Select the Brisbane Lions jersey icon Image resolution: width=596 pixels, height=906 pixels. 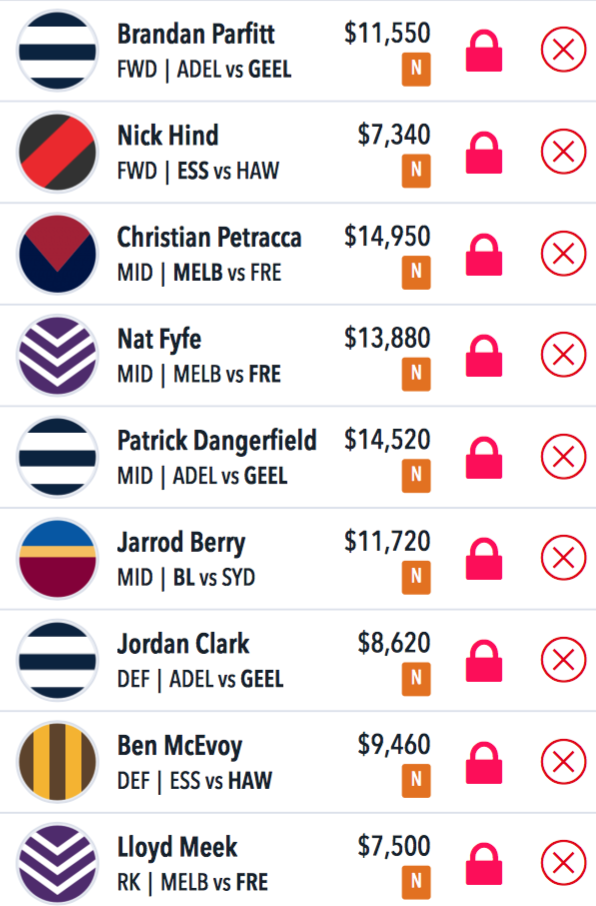[x=57, y=559]
